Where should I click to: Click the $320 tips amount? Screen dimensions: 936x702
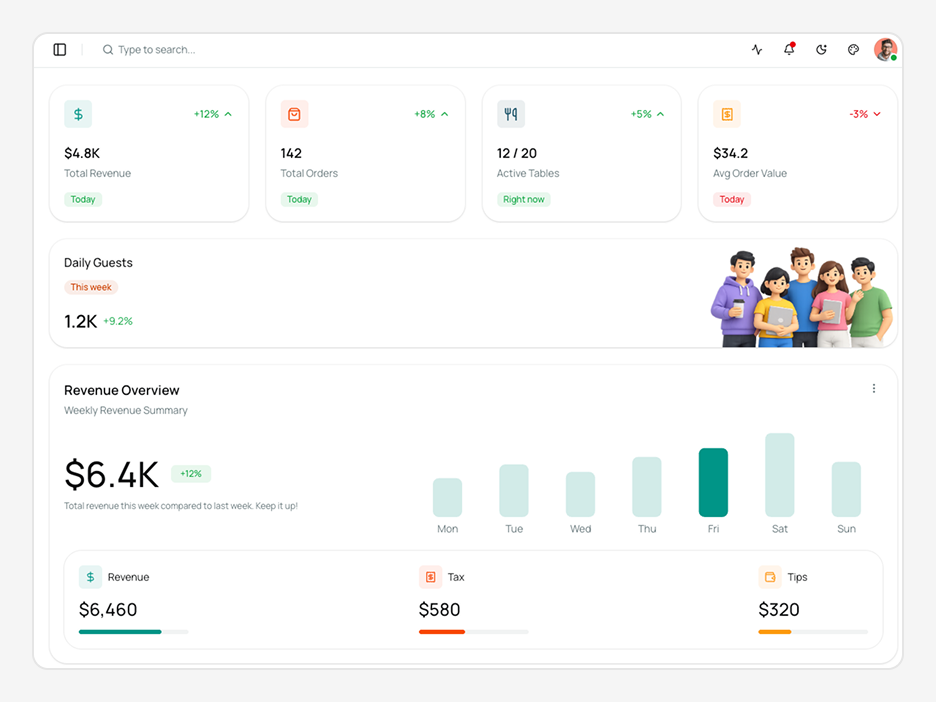pyautogui.click(x=779, y=609)
